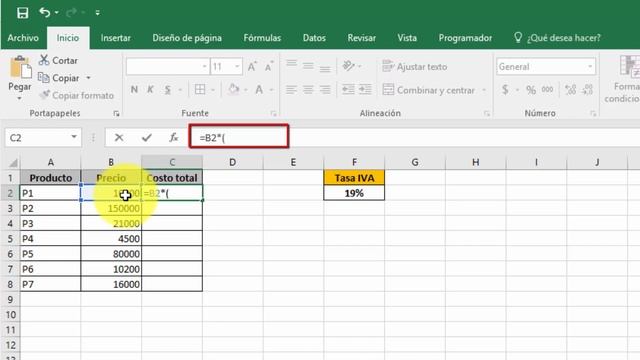This screenshot has height=360, width=640.
Task: Switch to the Revisar tab
Action: coord(362,38)
